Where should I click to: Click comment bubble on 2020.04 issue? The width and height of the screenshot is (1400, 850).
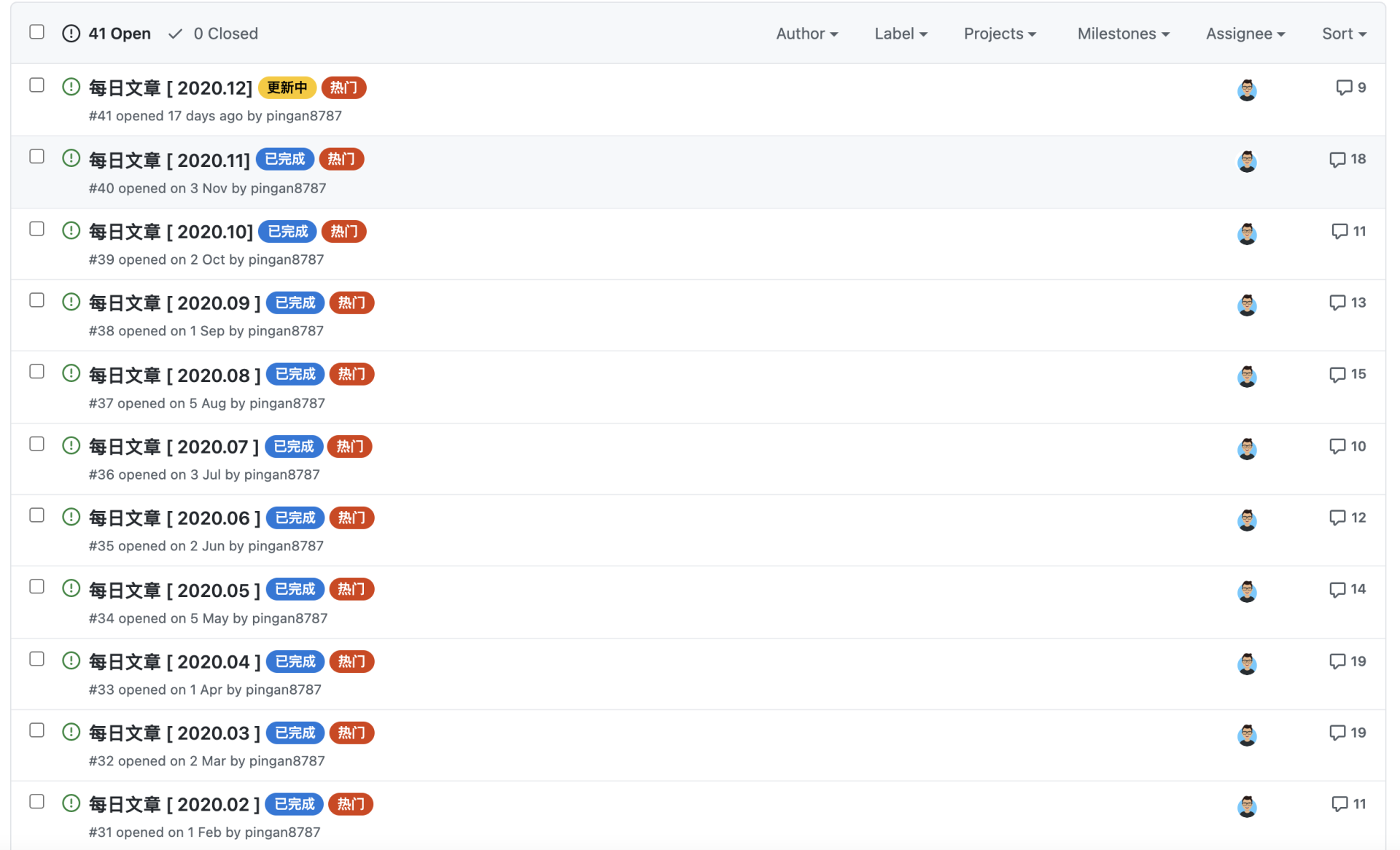(1337, 661)
